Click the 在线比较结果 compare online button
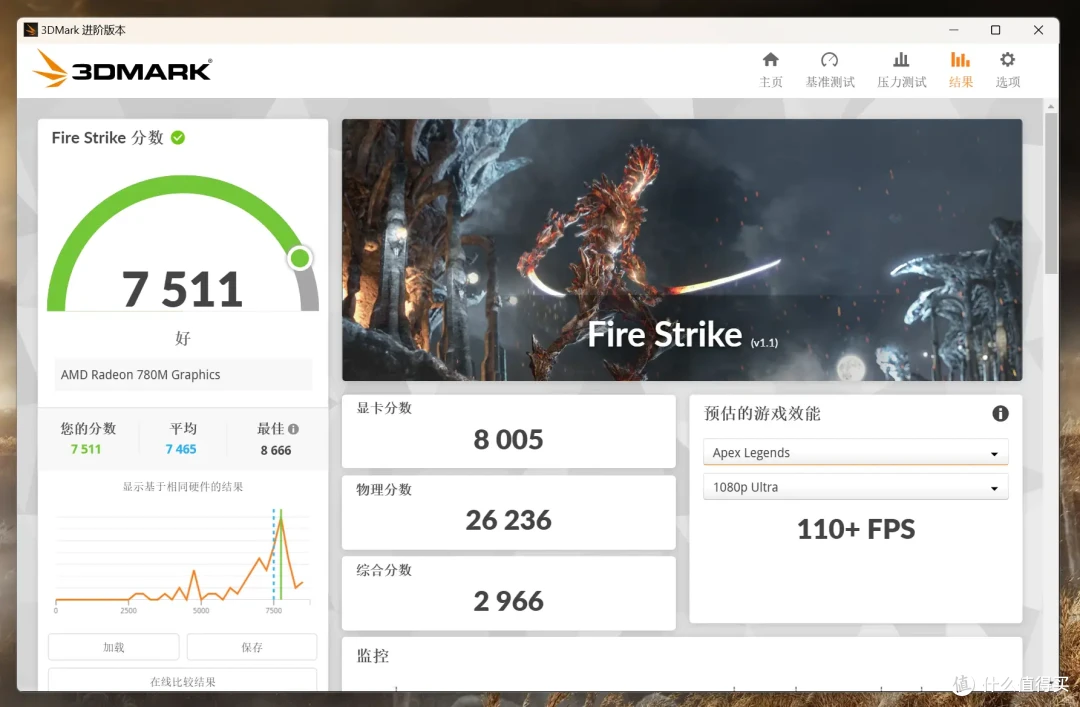Image resolution: width=1080 pixels, height=707 pixels. pyautogui.click(x=183, y=680)
